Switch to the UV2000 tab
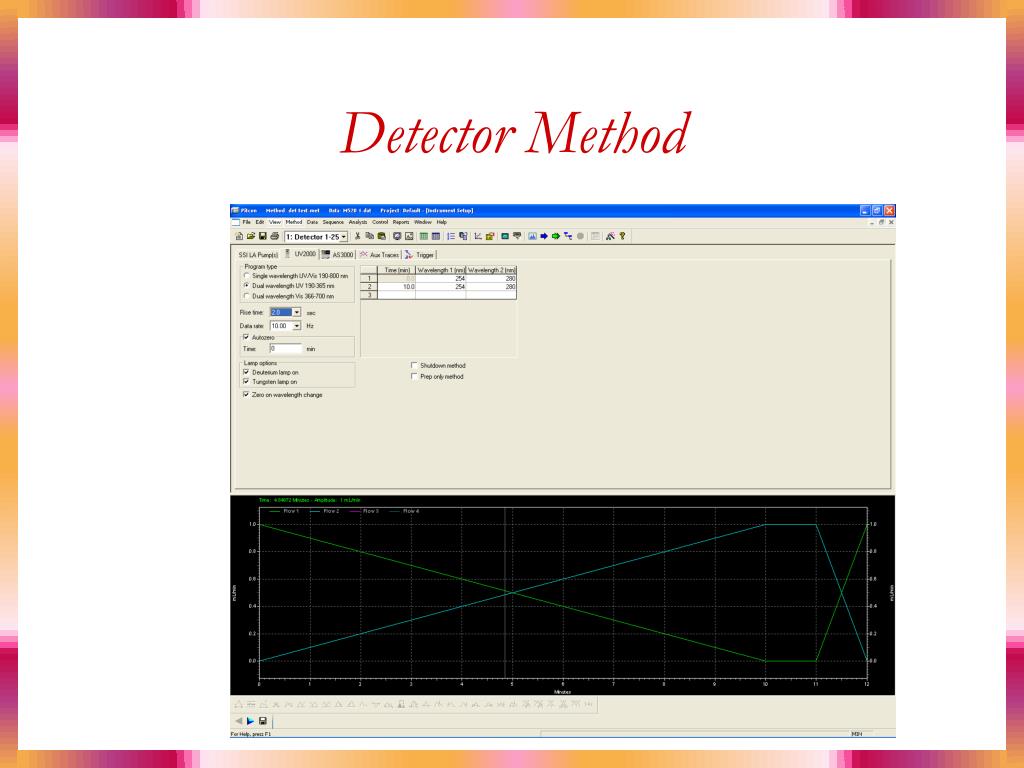This screenshot has width=1024, height=768. pos(300,254)
